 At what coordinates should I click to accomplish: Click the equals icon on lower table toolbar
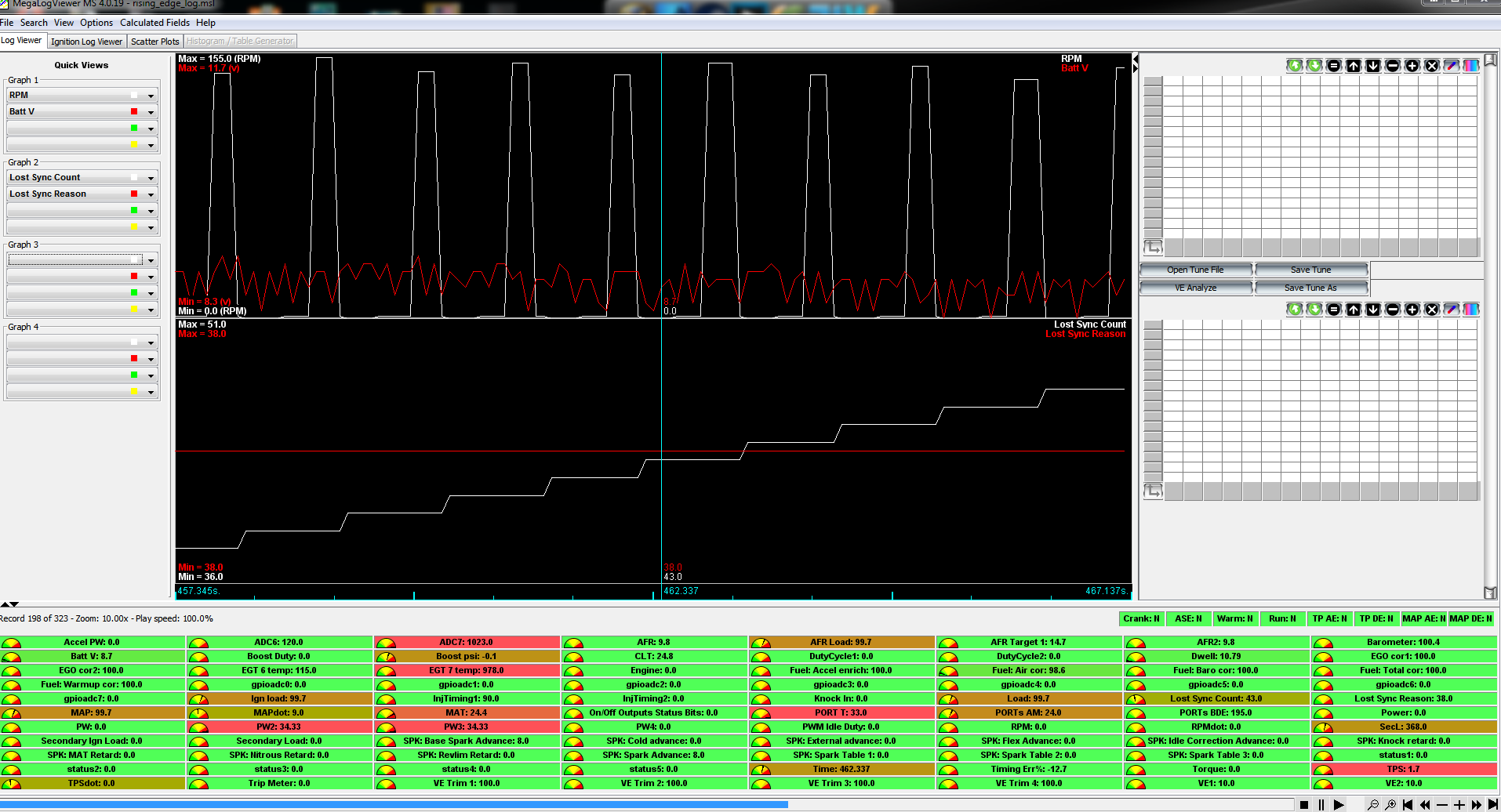1334,310
